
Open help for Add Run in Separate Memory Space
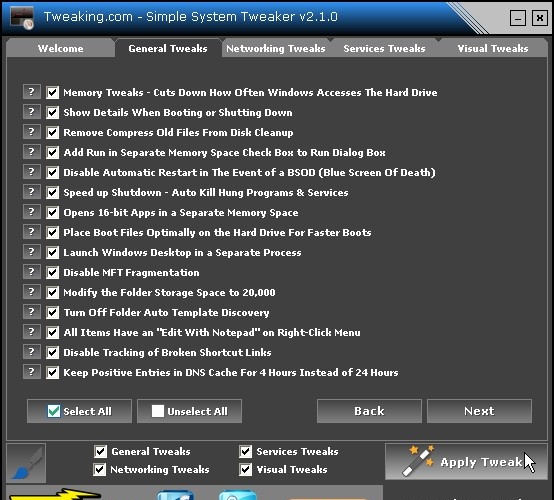tap(31, 152)
